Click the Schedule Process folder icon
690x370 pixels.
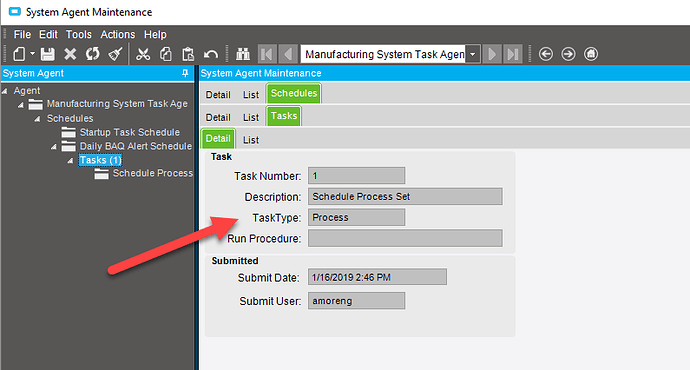(x=101, y=174)
